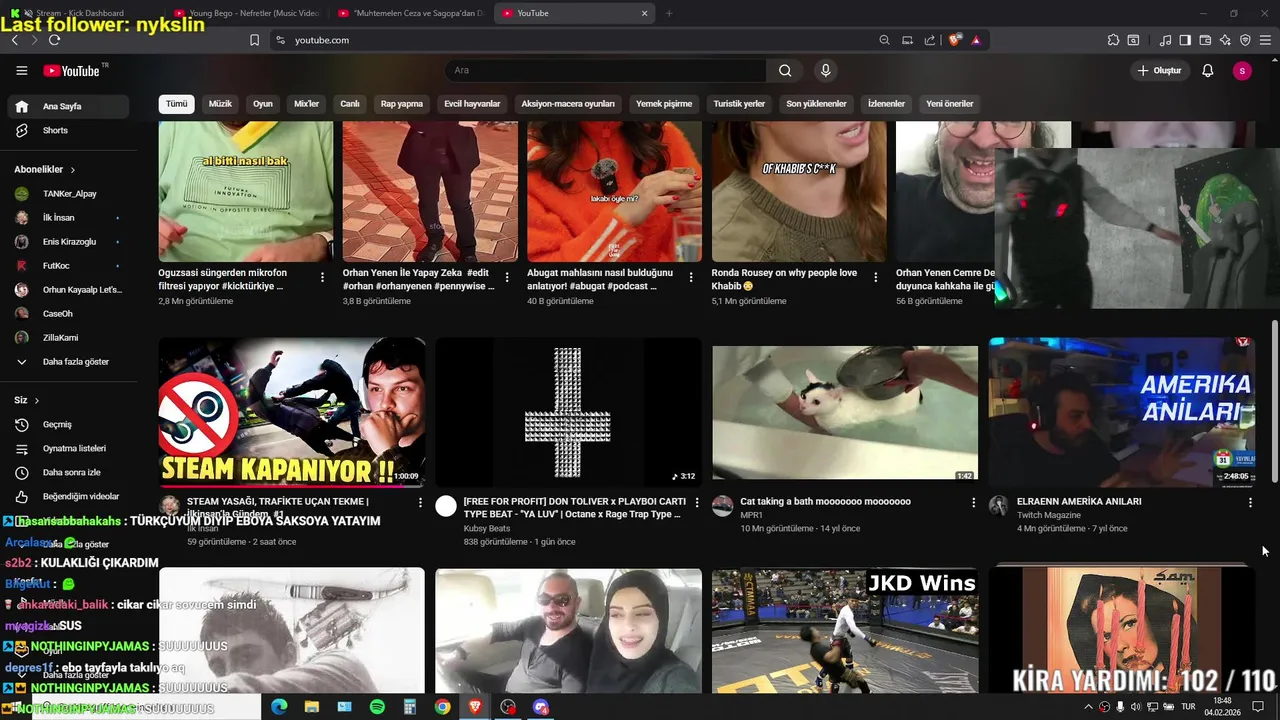Expand Daha fazla göster under subscriptions

66,362
